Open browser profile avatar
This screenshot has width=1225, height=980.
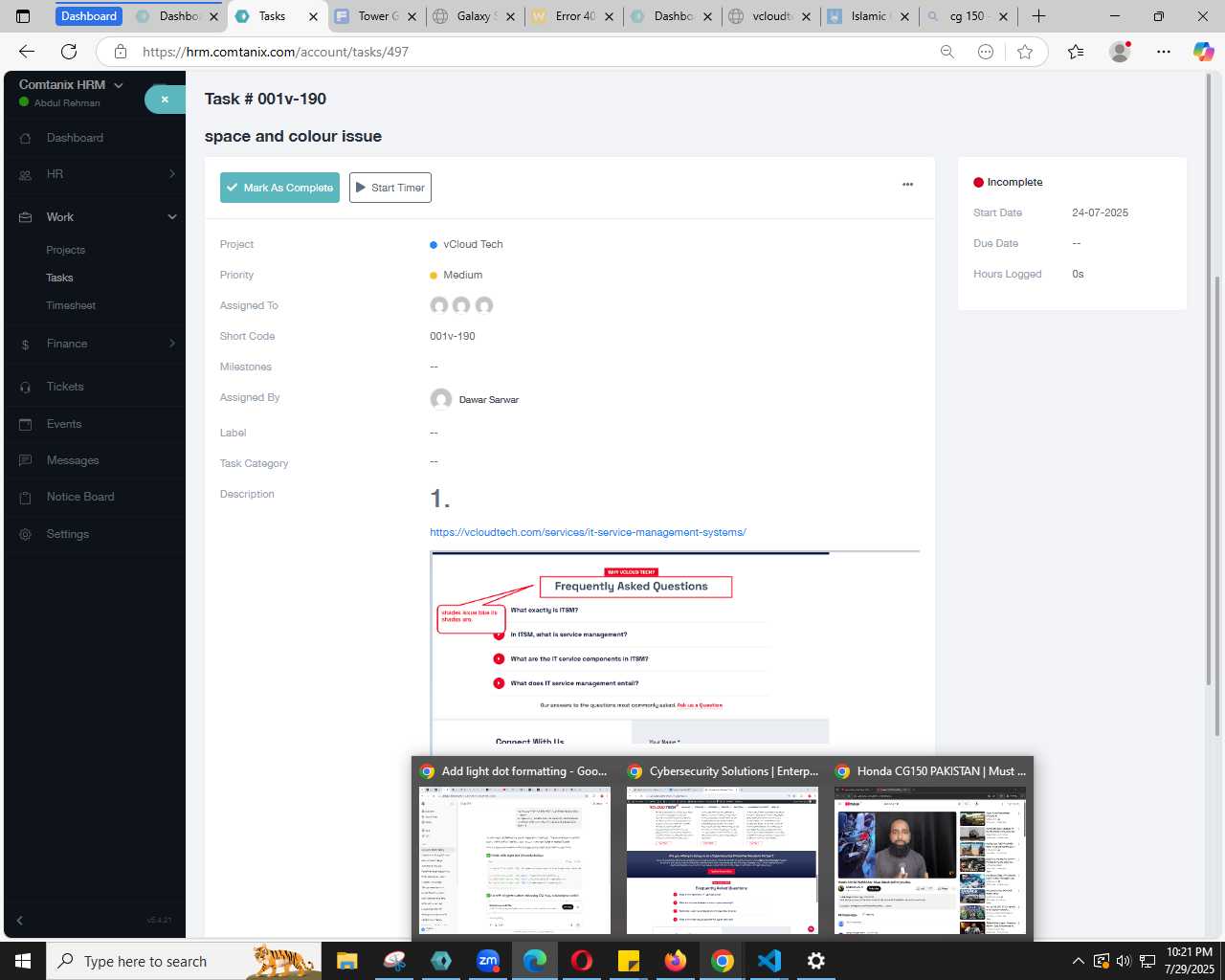pos(1120,52)
